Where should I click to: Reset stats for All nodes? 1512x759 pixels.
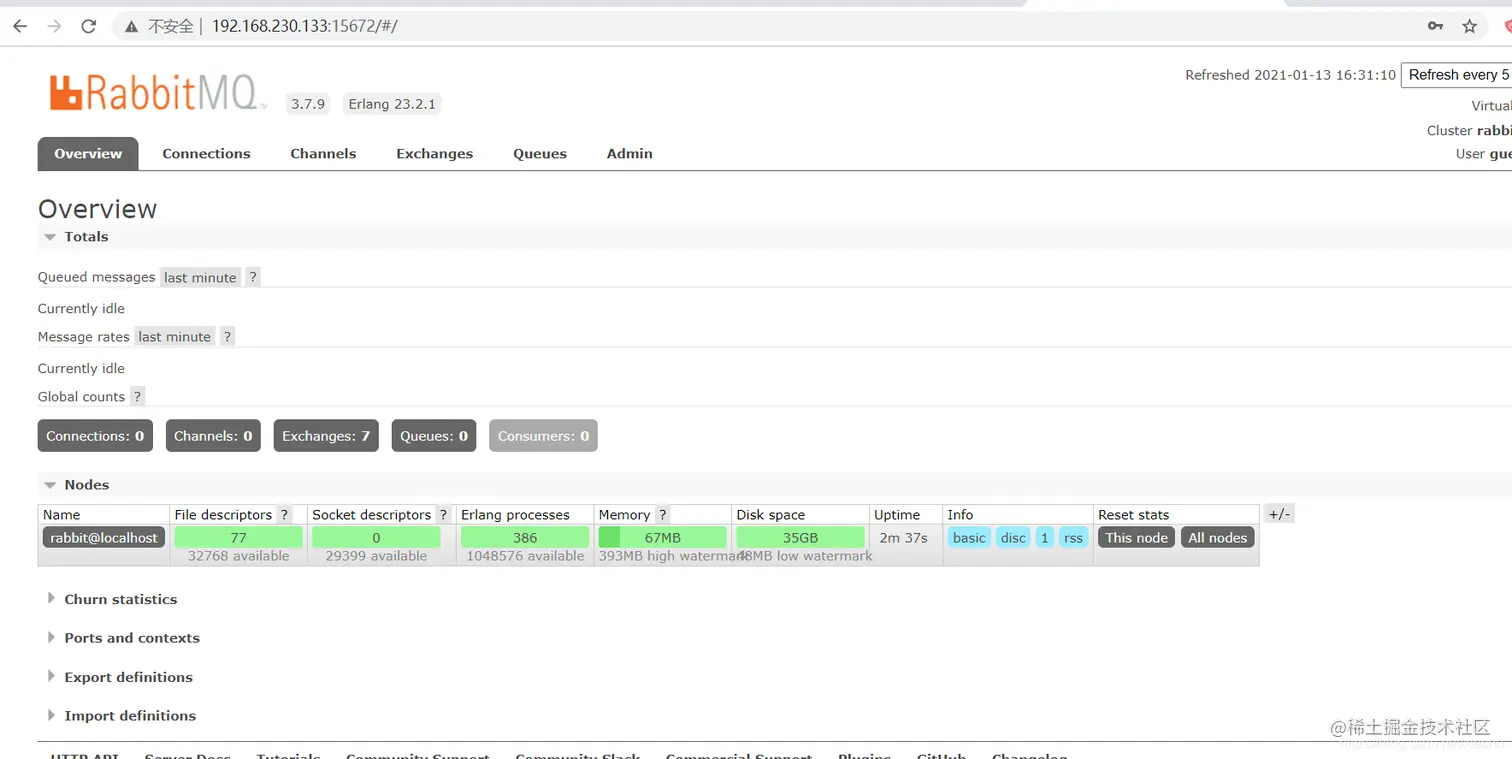[x=1217, y=538]
